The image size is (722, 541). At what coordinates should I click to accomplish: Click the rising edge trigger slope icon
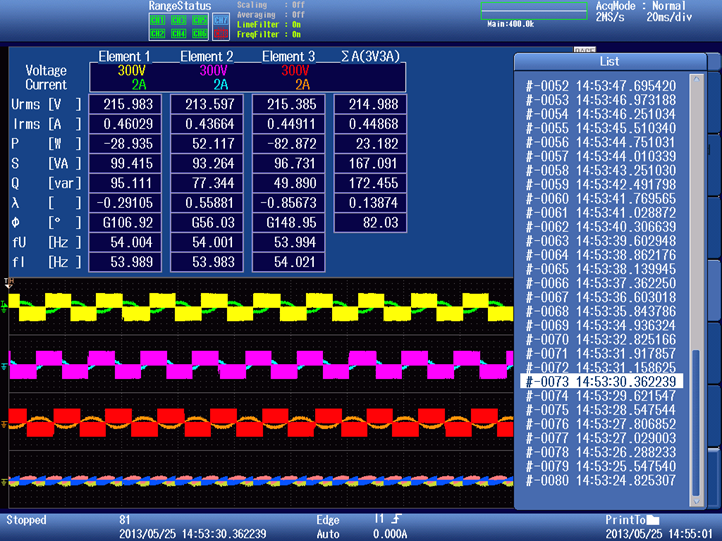point(396,519)
